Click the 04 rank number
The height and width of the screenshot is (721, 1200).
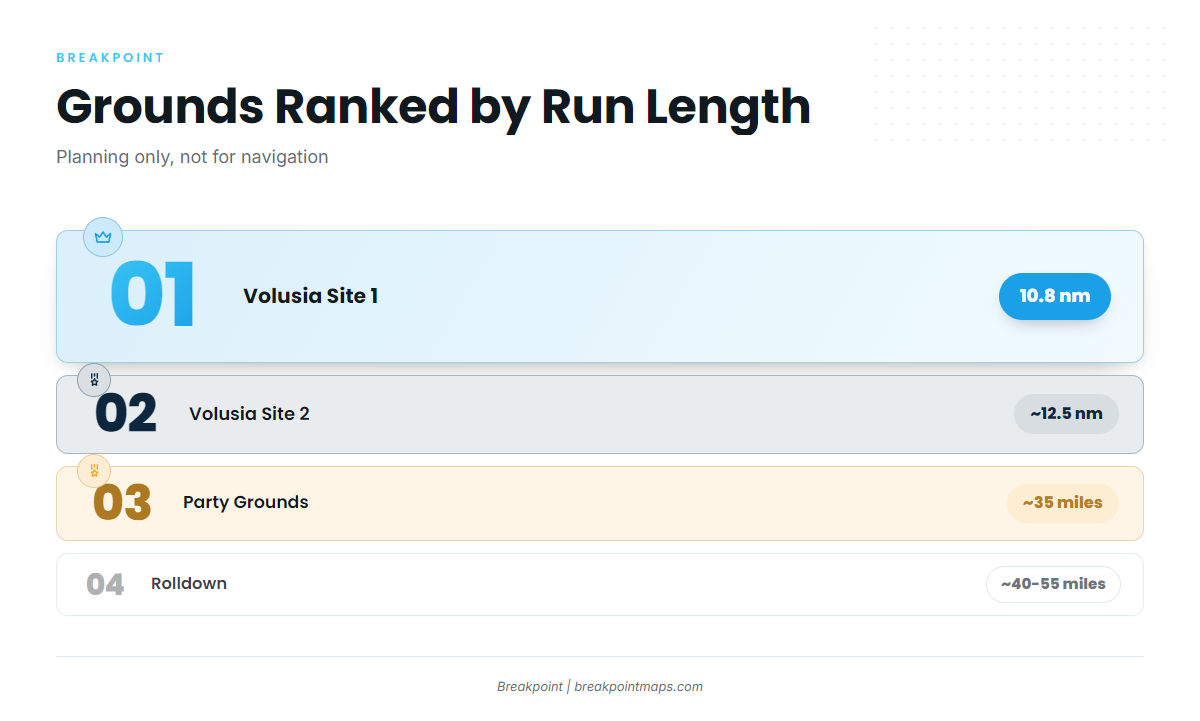coord(105,584)
